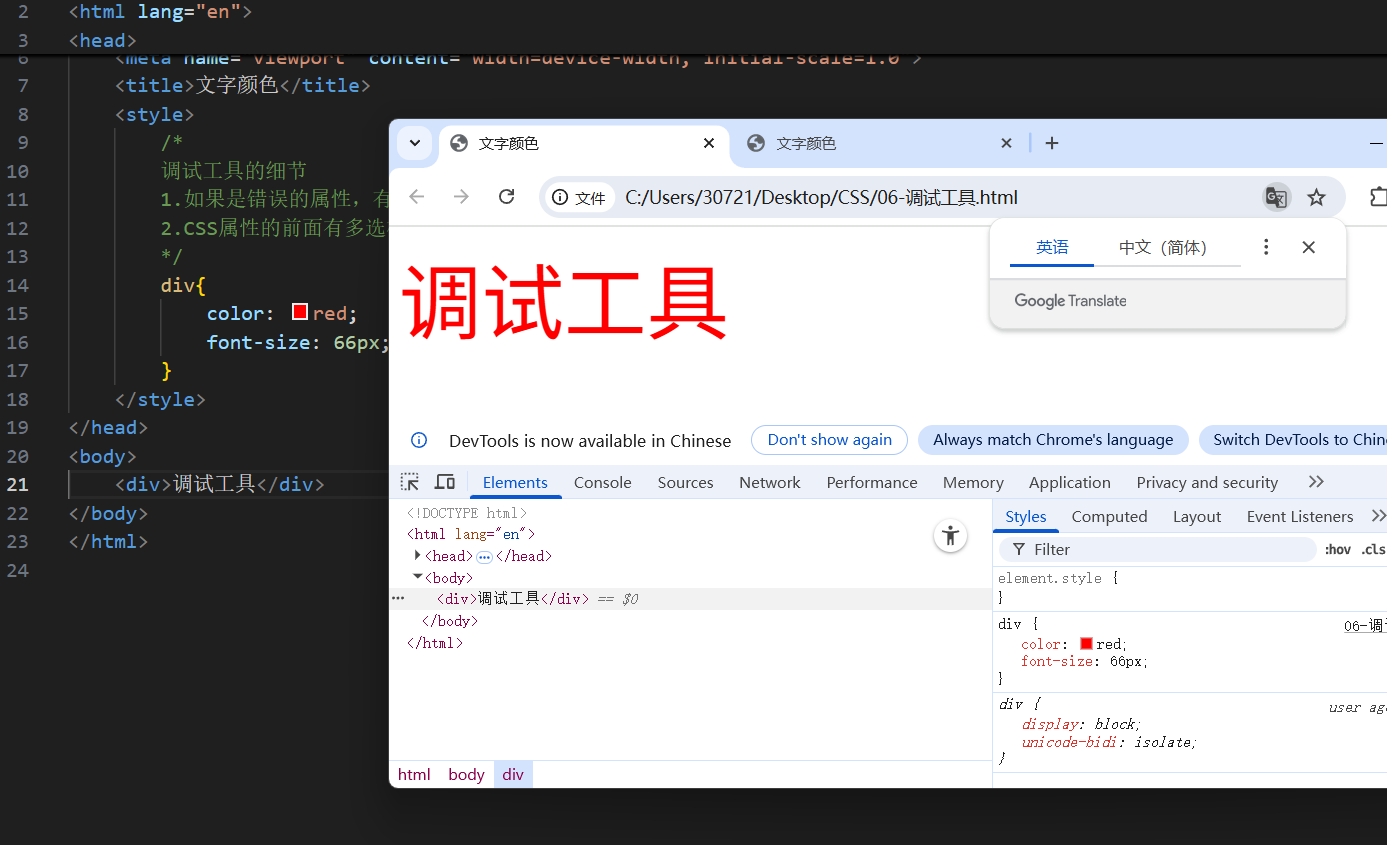The height and width of the screenshot is (845, 1387).
Task: Click the Don't show again button
Action: coord(829,440)
